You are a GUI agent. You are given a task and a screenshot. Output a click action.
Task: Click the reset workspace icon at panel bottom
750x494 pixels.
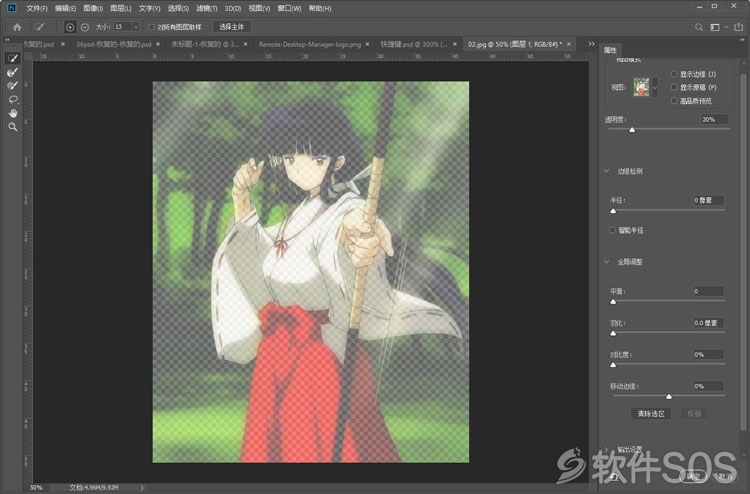click(x=614, y=476)
